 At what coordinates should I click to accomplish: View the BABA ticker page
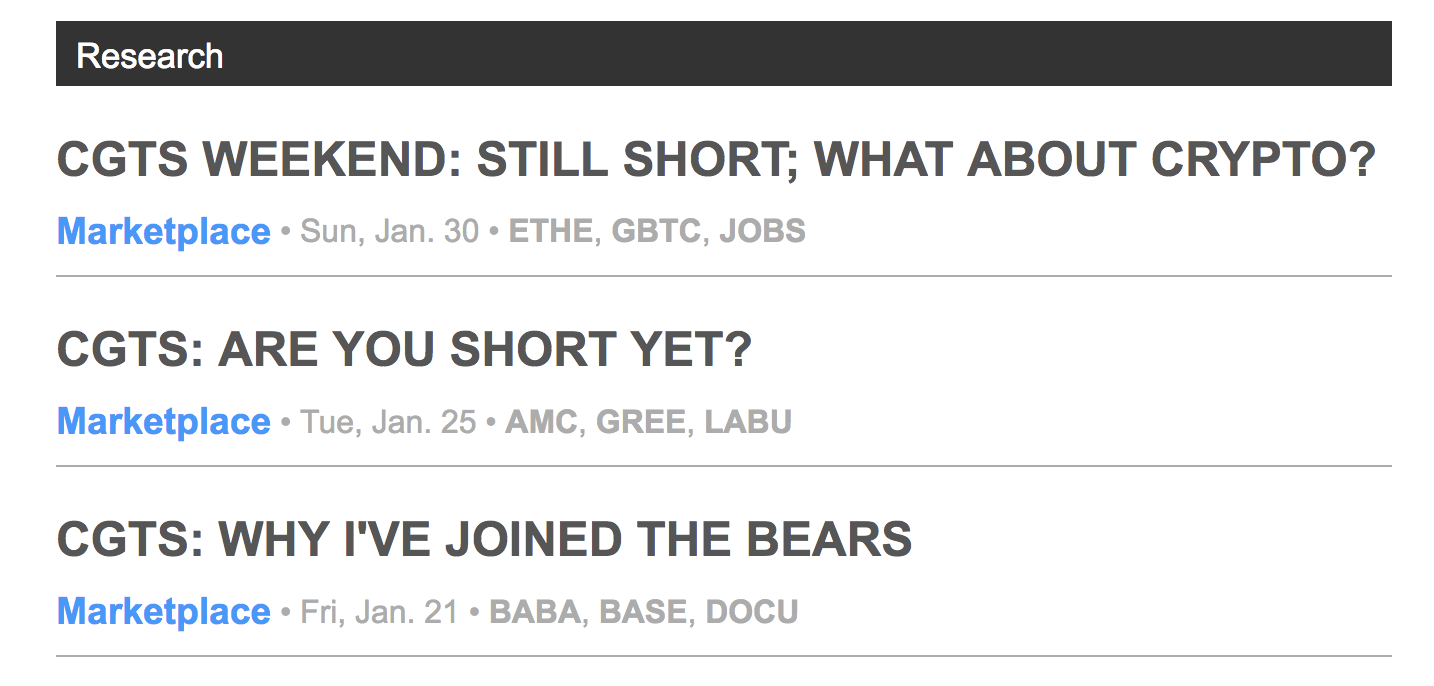[x=535, y=612]
